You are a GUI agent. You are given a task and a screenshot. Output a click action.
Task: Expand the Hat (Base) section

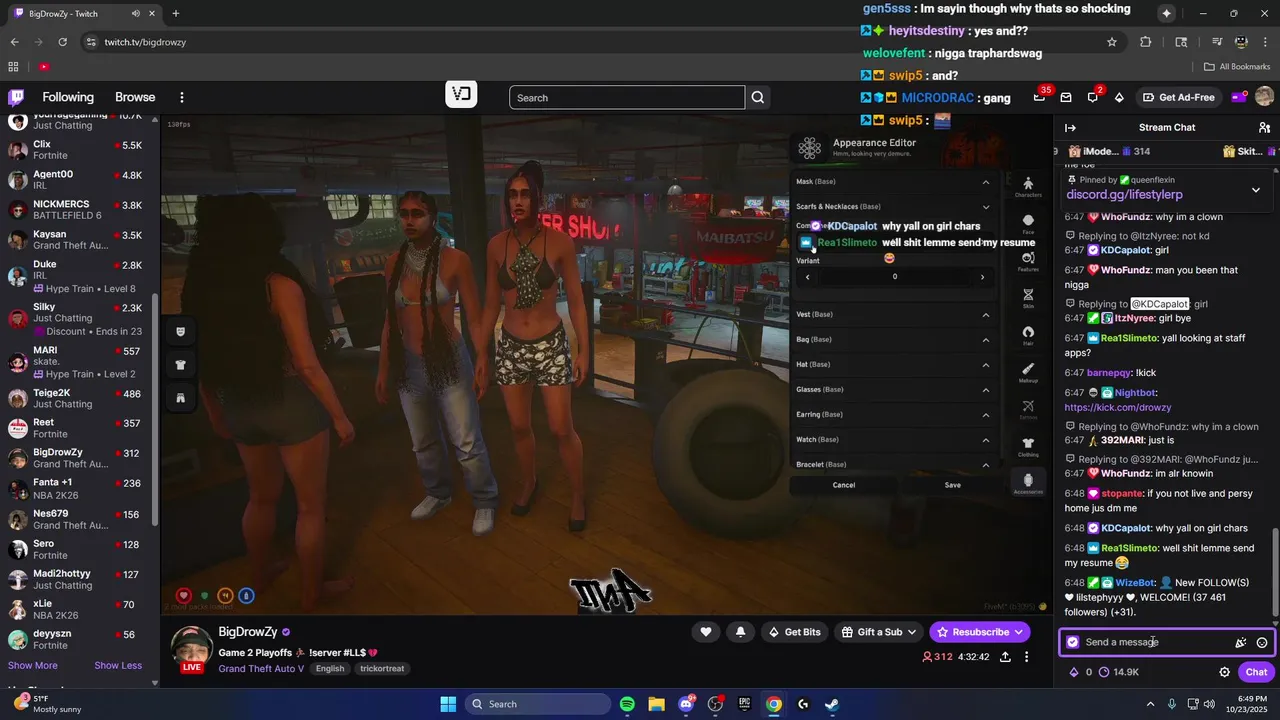892,364
